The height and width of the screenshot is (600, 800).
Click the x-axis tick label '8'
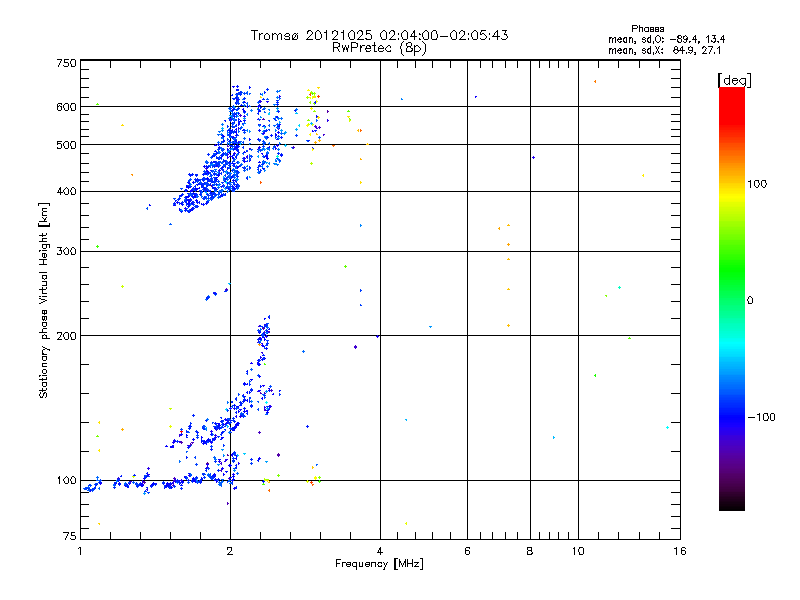(530, 551)
